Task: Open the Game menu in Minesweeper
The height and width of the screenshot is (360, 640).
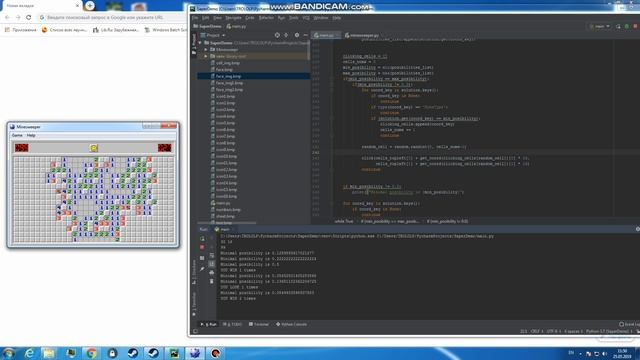Action: click(x=17, y=135)
